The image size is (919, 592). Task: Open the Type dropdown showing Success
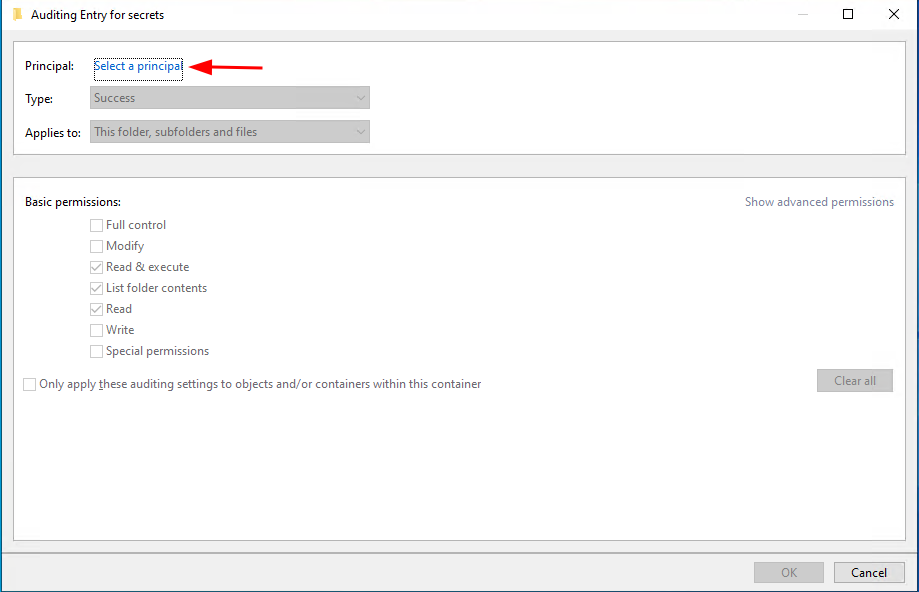(x=230, y=98)
